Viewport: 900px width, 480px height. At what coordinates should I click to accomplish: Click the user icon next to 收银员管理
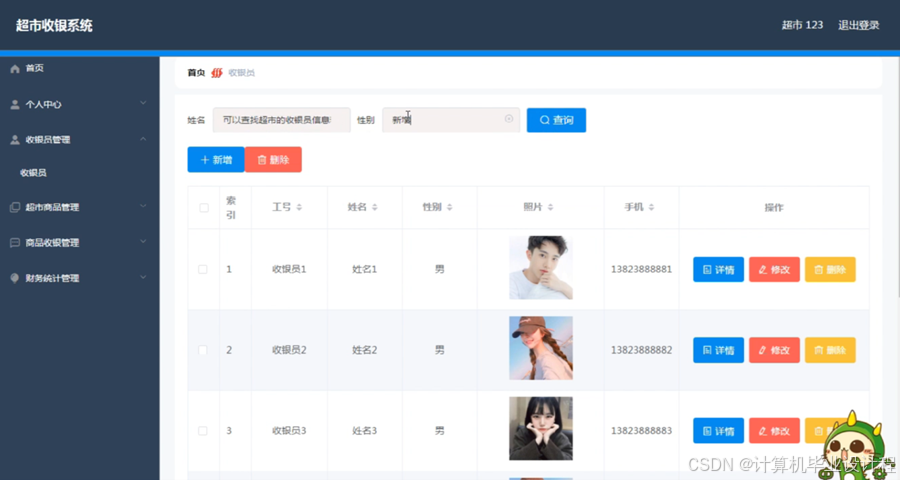(x=15, y=140)
